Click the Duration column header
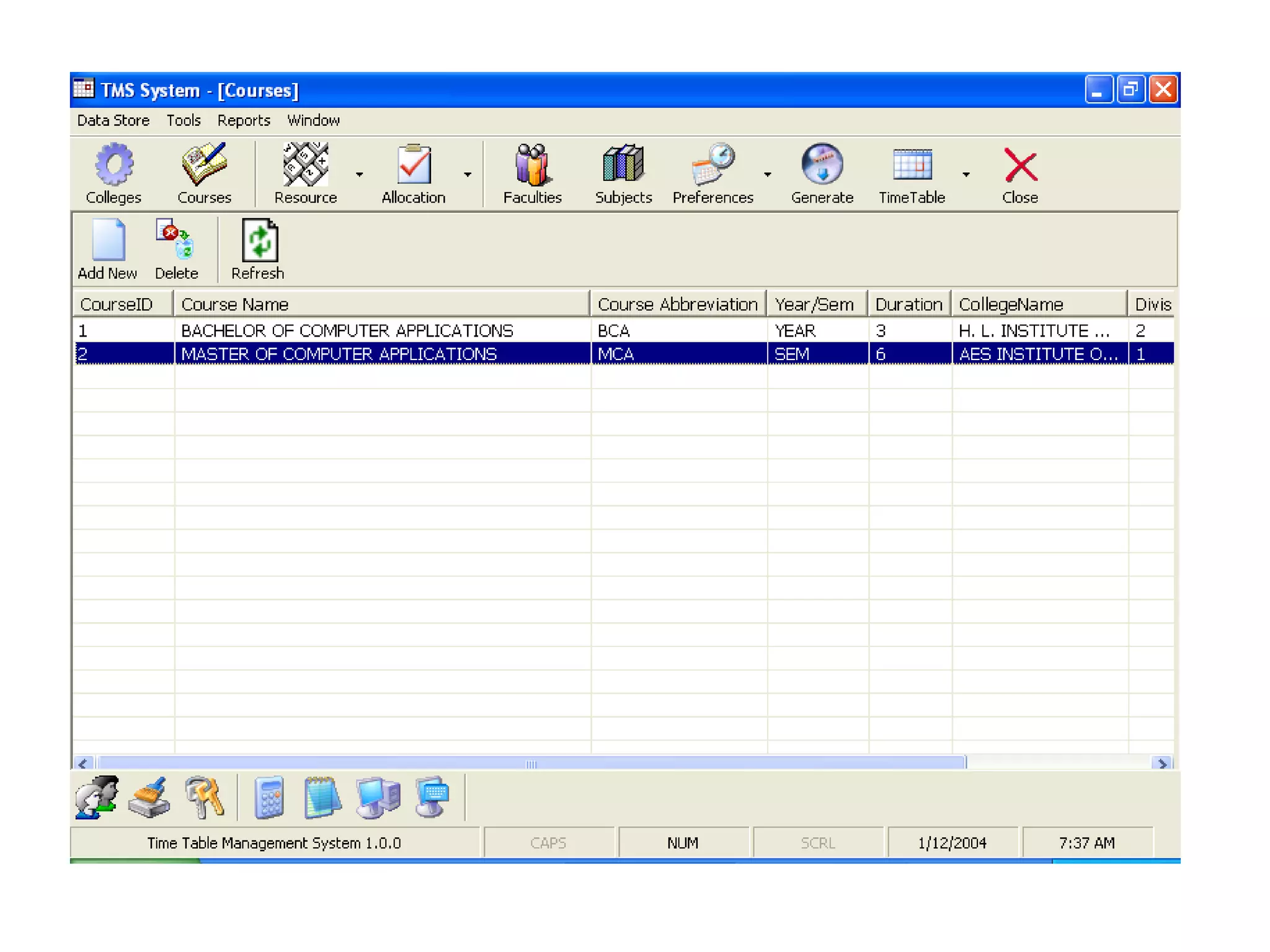The image size is (1270, 952). click(908, 304)
